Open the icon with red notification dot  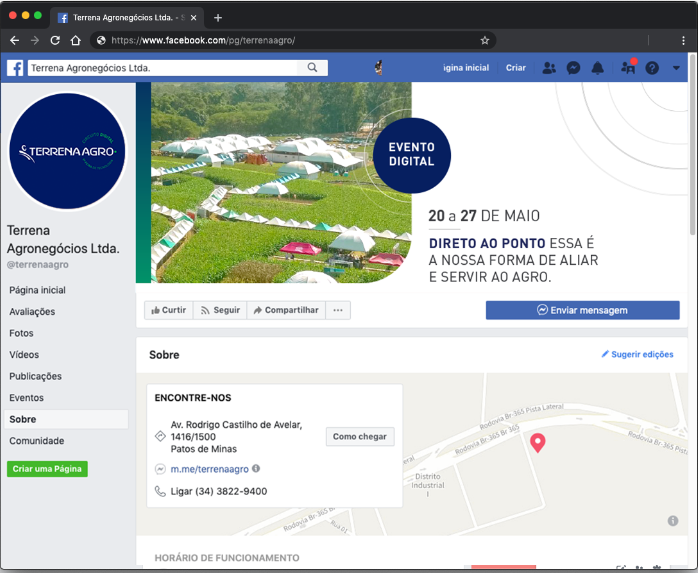click(629, 67)
